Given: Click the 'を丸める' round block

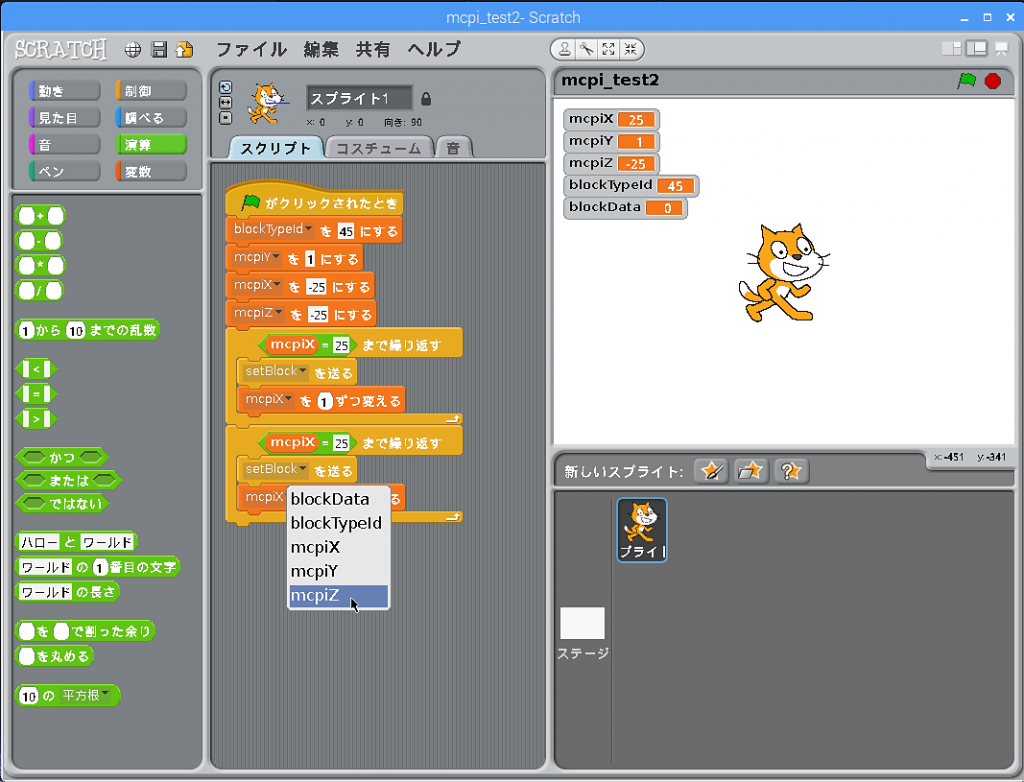Looking at the screenshot, I should tap(55, 656).
